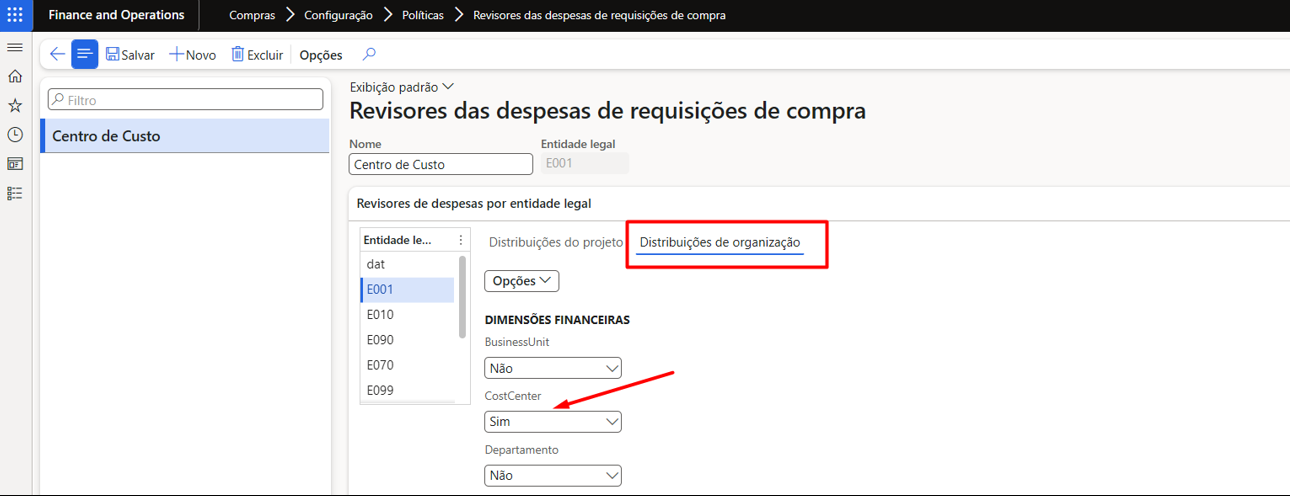
Task: Expand the Exibição padrão view selector
Action: pyautogui.click(x=401, y=87)
